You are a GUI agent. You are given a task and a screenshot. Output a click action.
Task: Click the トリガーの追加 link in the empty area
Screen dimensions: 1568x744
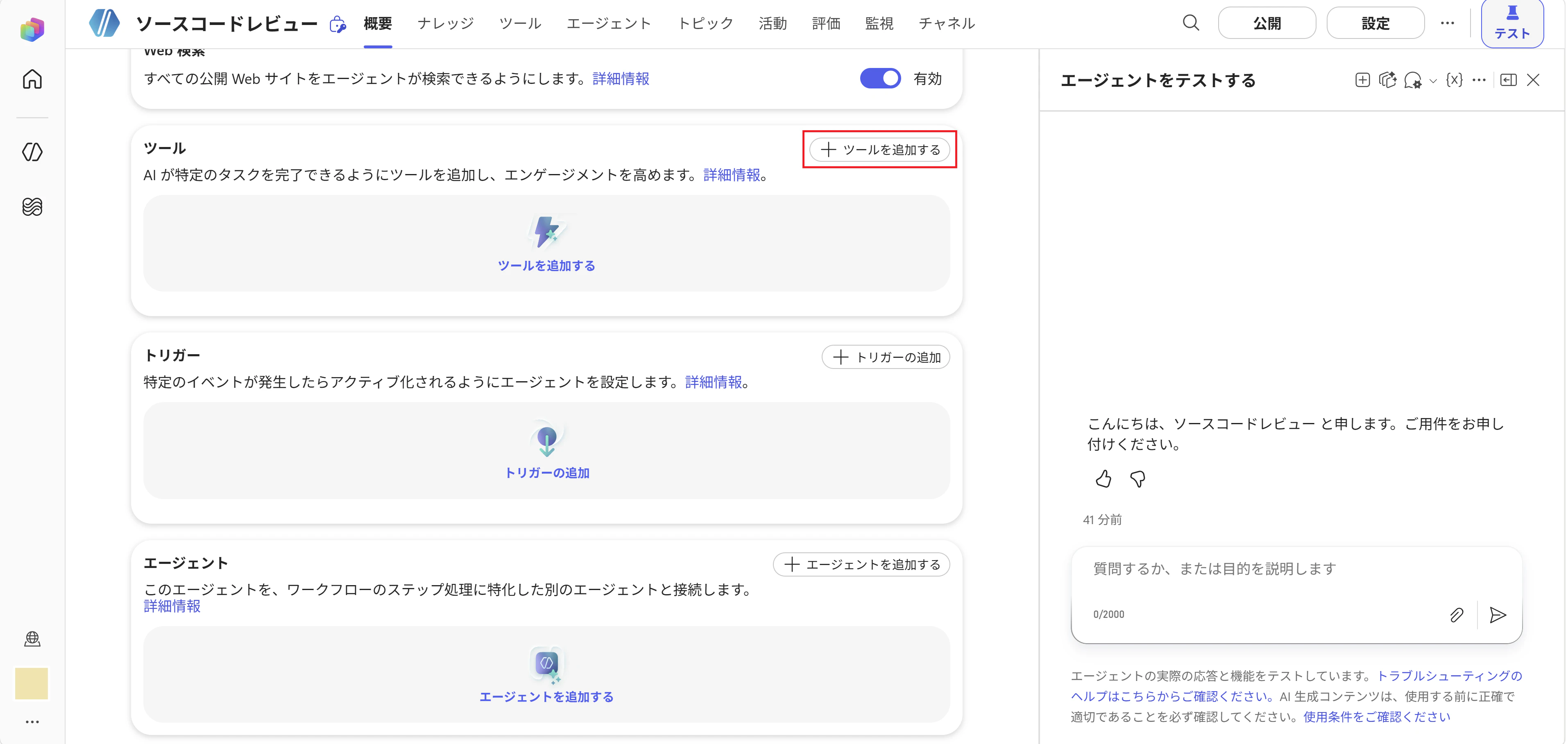tap(546, 473)
